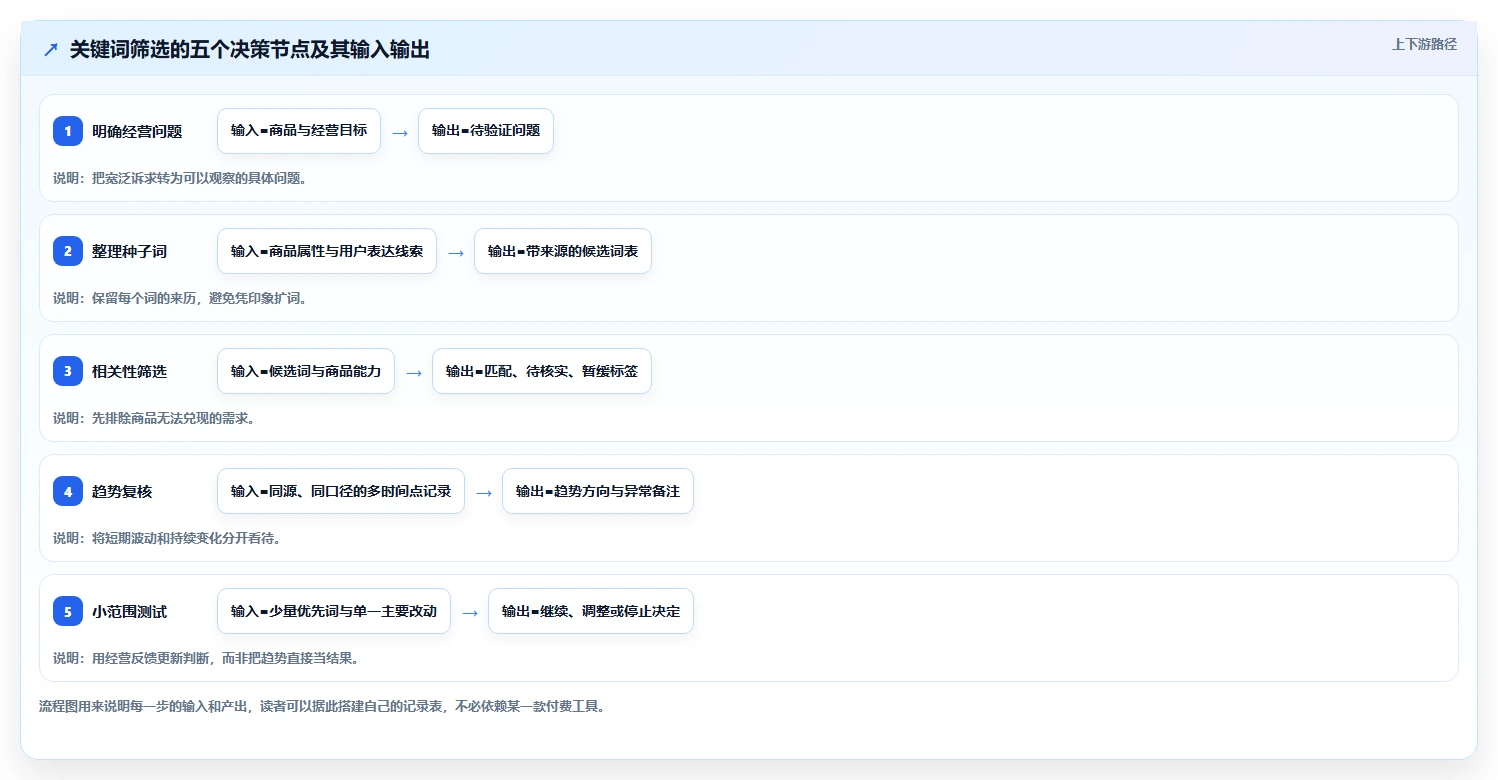Click the step title 整理种子词
1498x780 pixels.
point(130,251)
